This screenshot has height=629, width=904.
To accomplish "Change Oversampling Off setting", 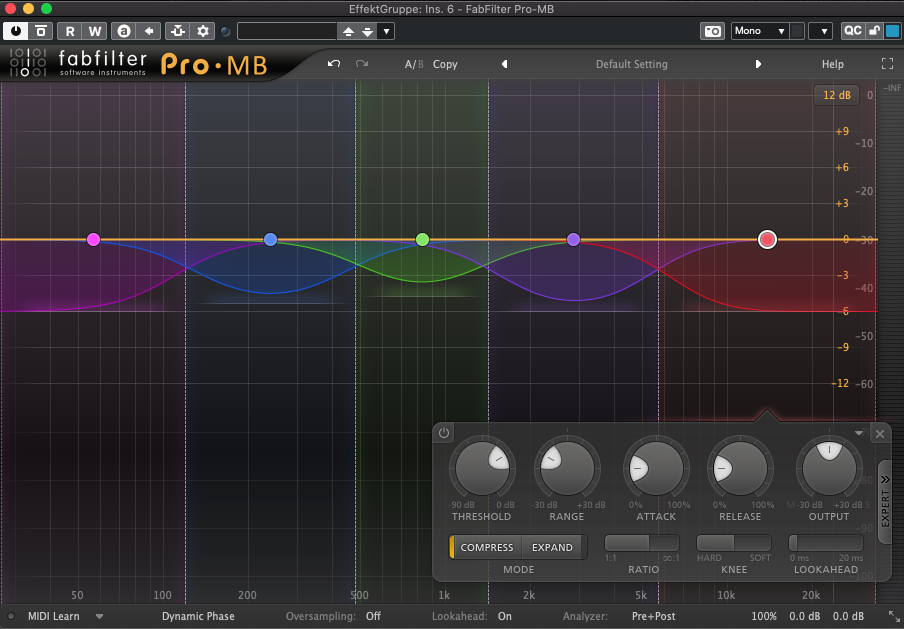I will 373,616.
